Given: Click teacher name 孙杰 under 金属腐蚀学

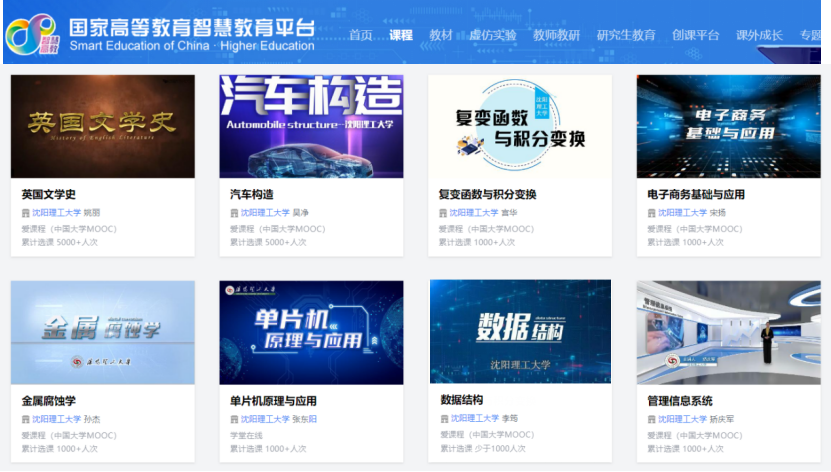Looking at the screenshot, I should (92, 419).
